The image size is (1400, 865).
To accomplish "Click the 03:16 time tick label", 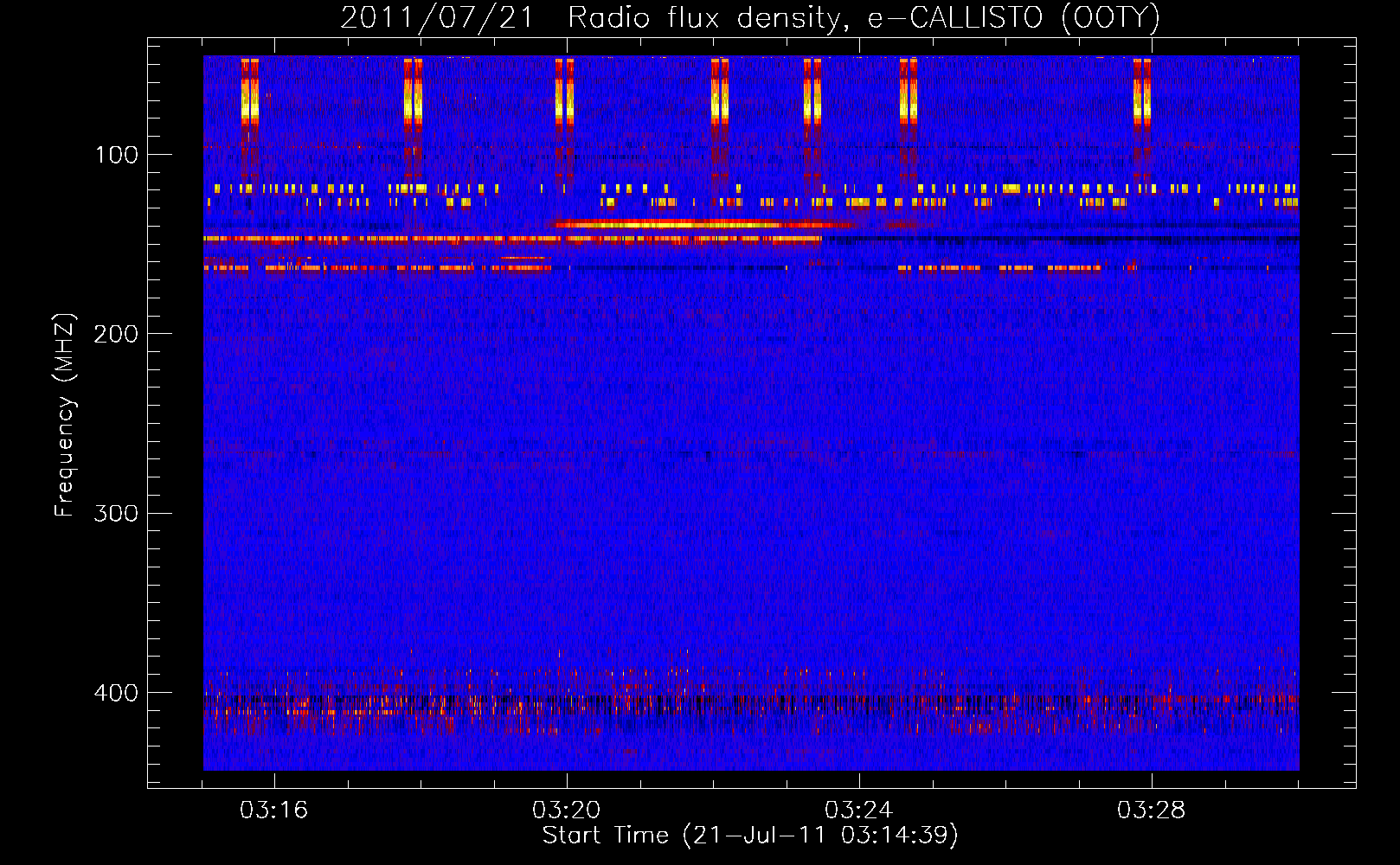I will (x=274, y=811).
